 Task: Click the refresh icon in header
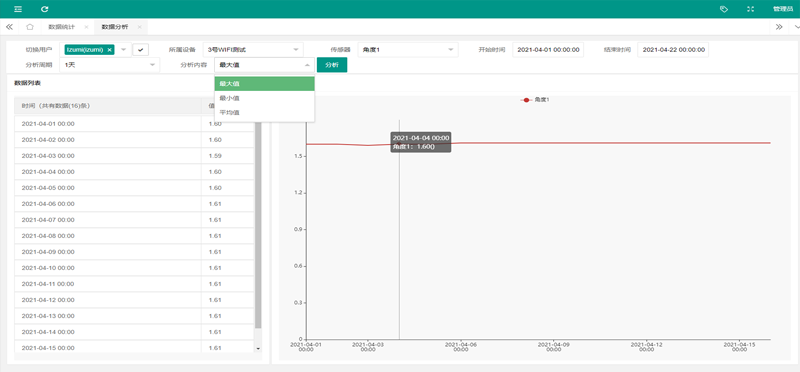(44, 9)
